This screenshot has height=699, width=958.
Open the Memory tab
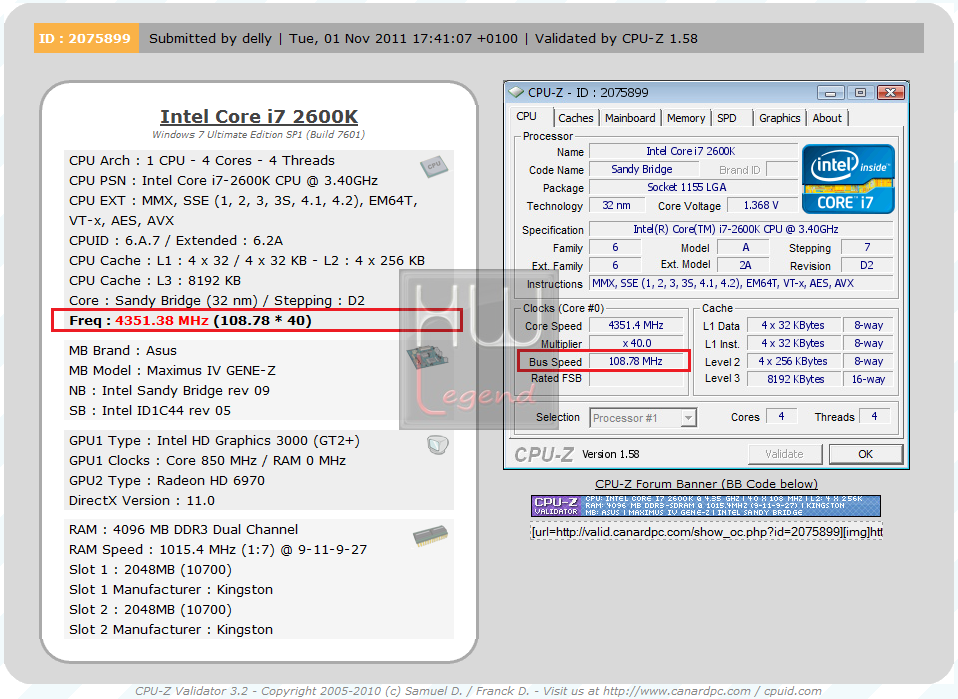tap(686, 118)
